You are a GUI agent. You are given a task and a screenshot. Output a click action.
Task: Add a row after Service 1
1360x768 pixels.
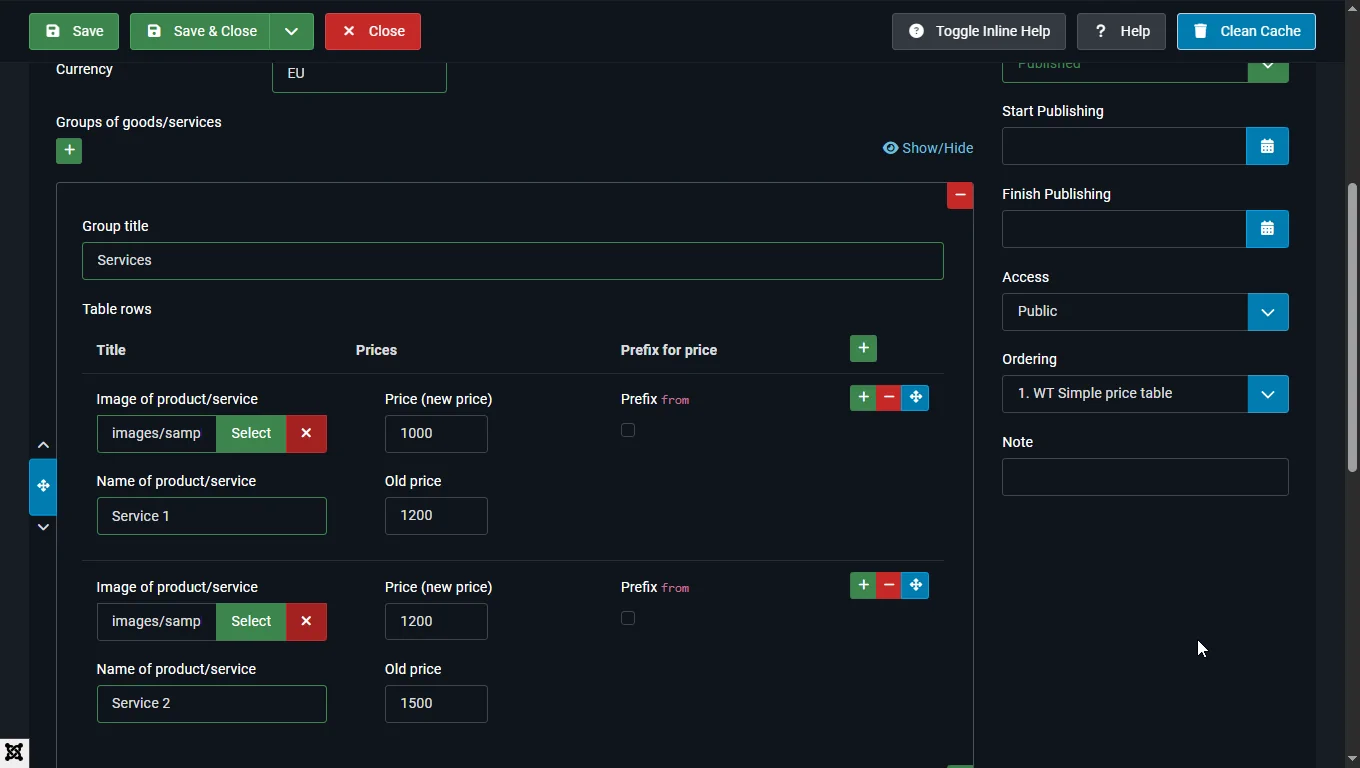tap(862, 398)
